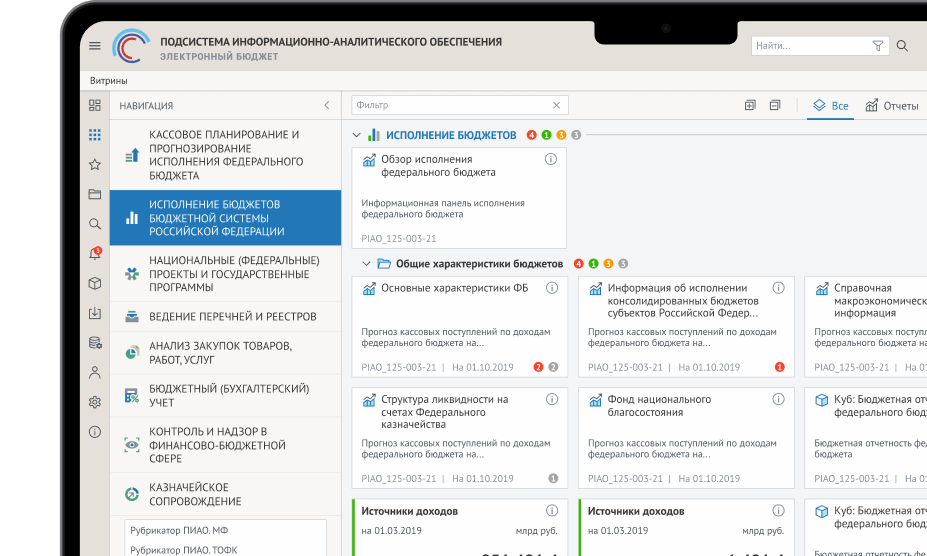
Task: Collapse the Общие характеристики бюджетов group
Action: [366, 264]
